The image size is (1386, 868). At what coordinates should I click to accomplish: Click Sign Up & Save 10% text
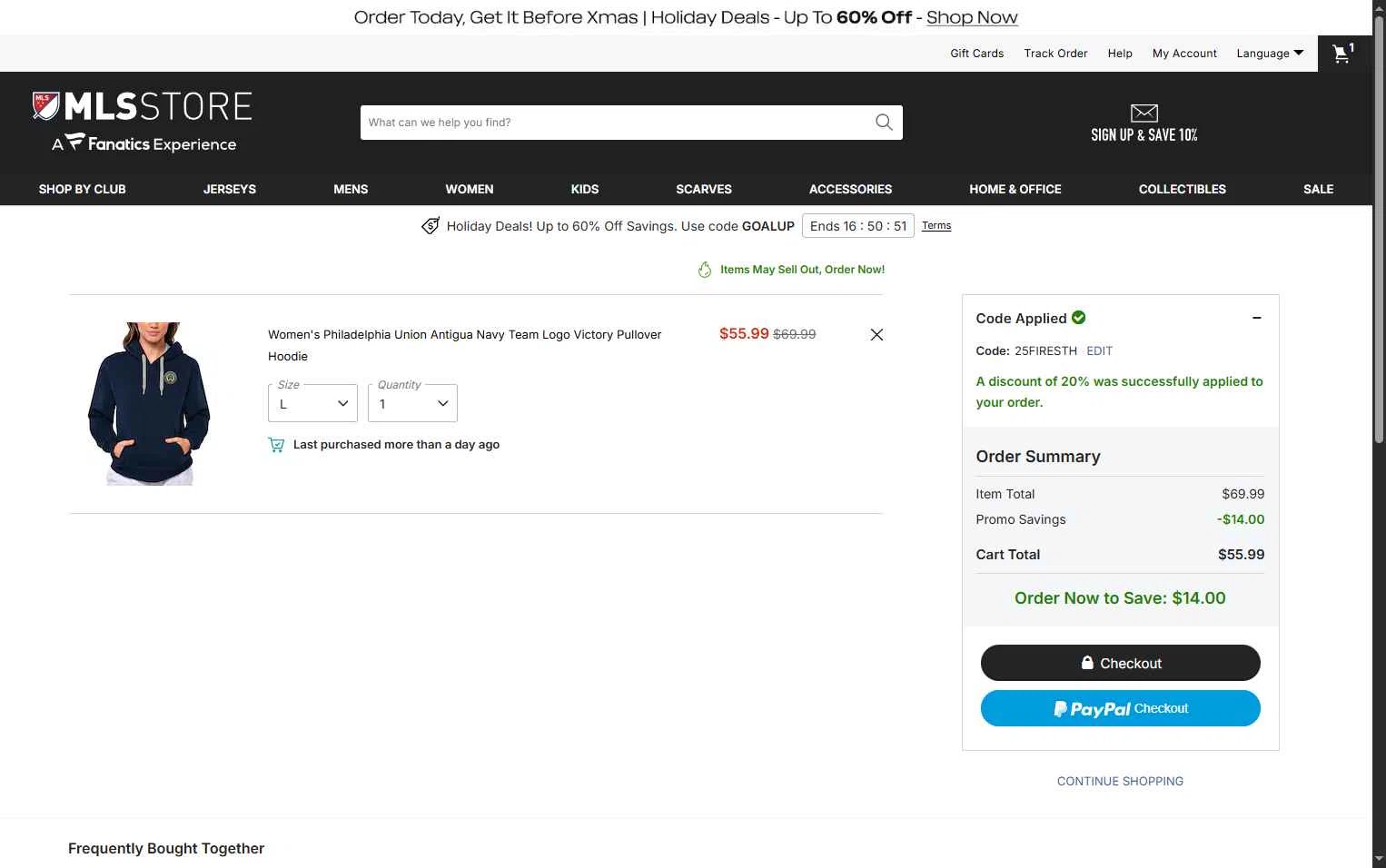(1144, 135)
